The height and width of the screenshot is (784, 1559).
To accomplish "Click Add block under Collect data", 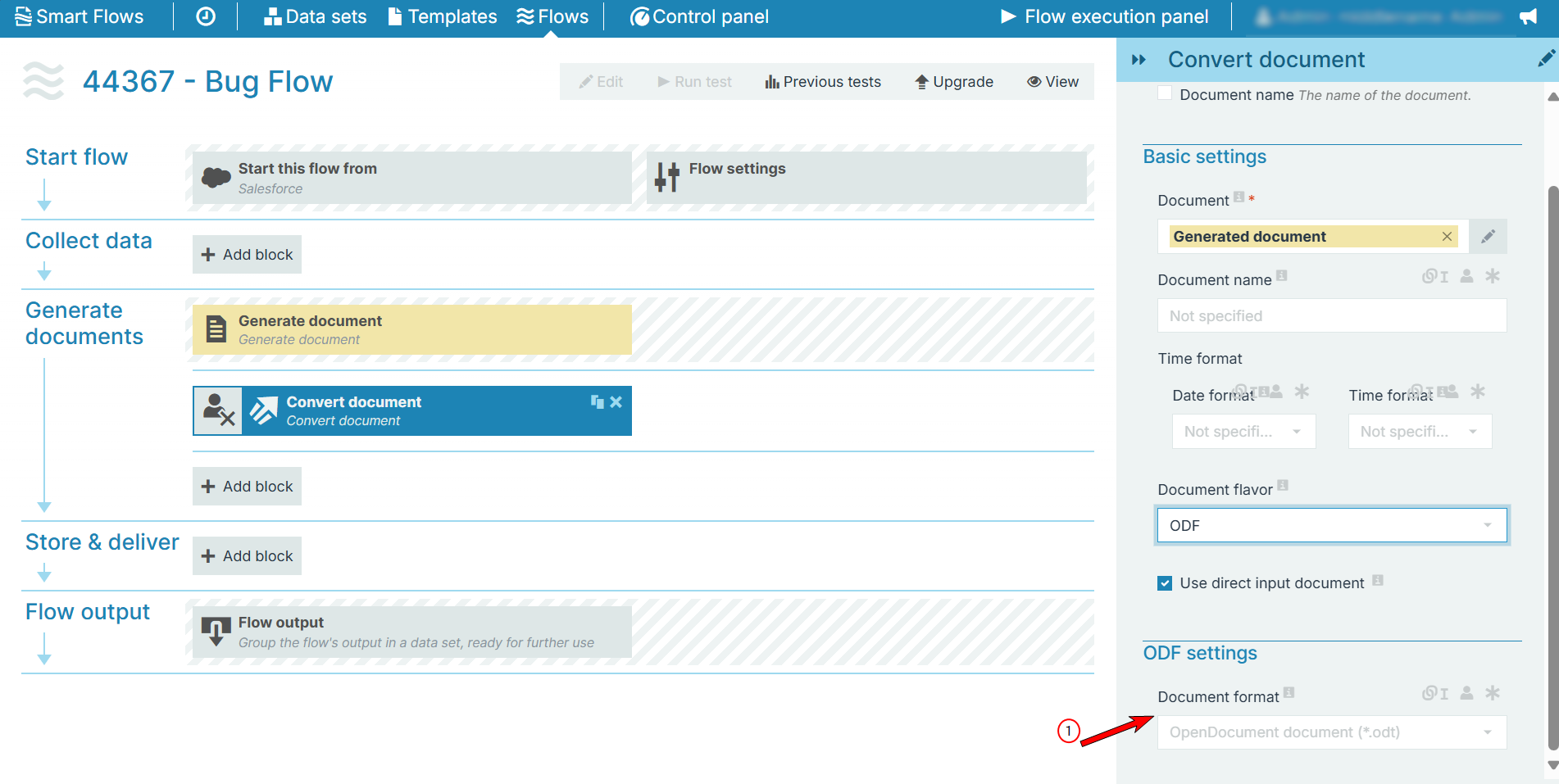I will tap(248, 255).
